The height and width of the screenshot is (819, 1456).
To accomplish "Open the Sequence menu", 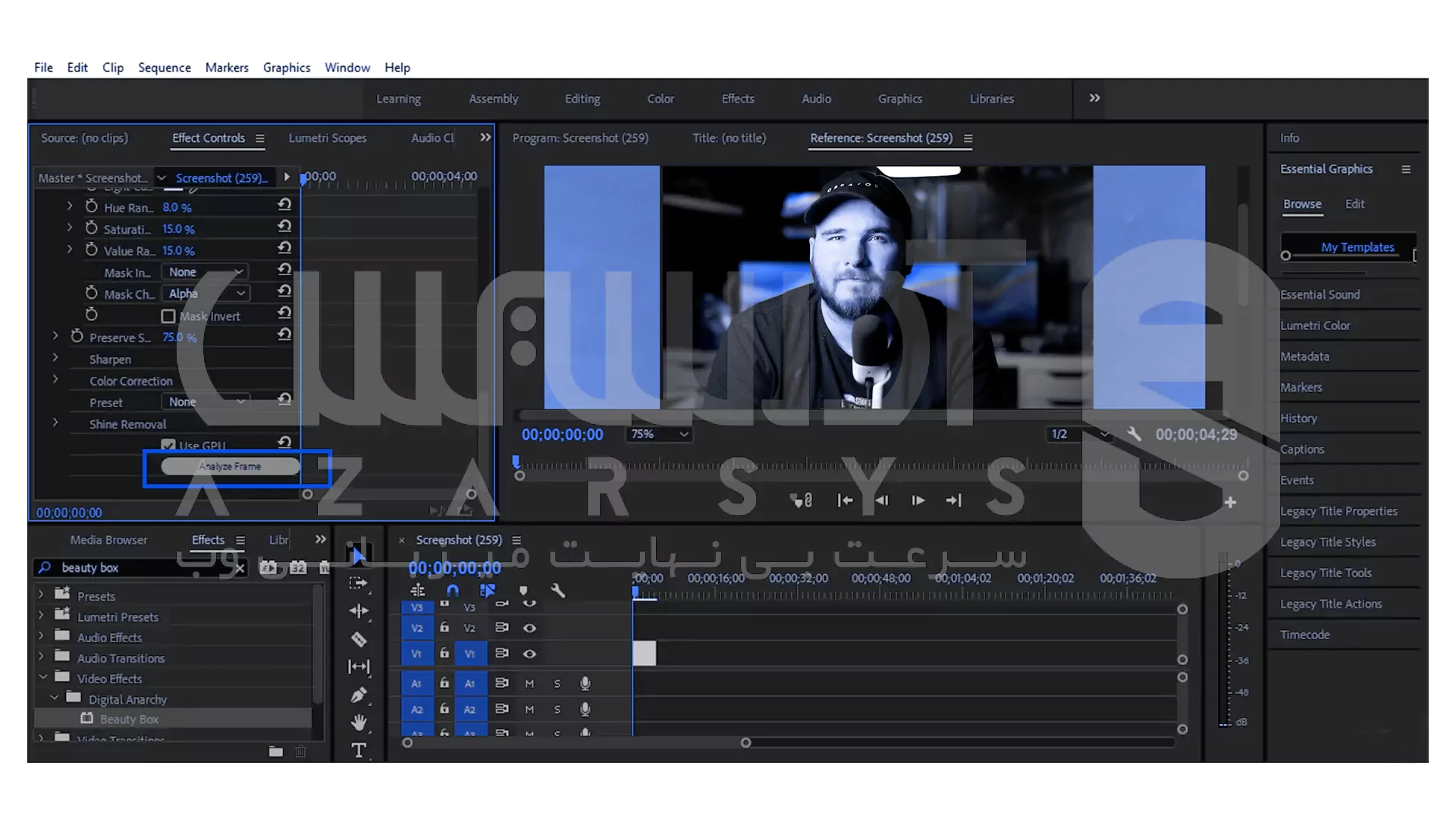I will (x=164, y=67).
